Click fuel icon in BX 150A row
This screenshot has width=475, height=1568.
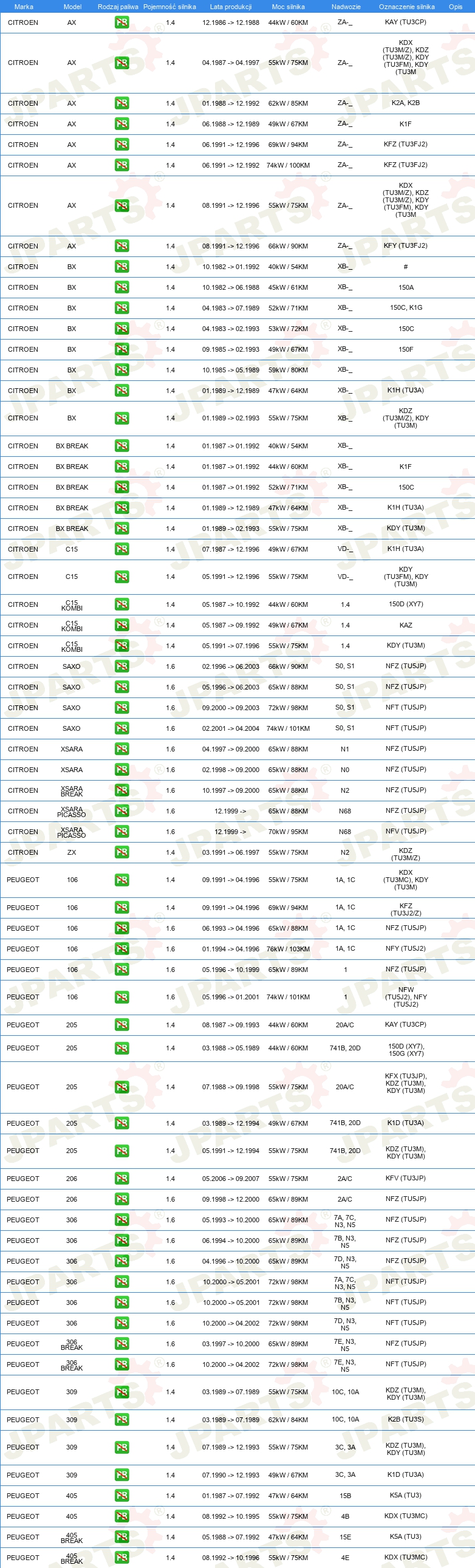coord(122,287)
